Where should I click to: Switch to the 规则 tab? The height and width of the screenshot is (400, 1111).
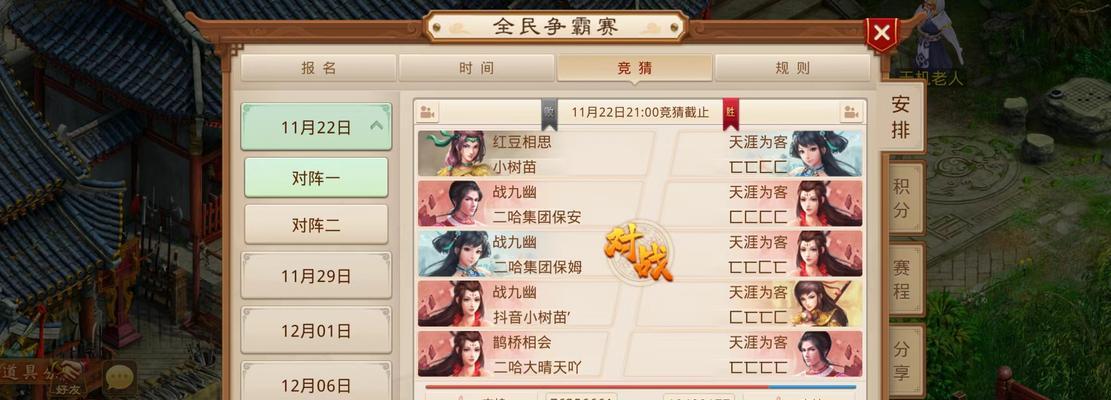[x=792, y=68]
